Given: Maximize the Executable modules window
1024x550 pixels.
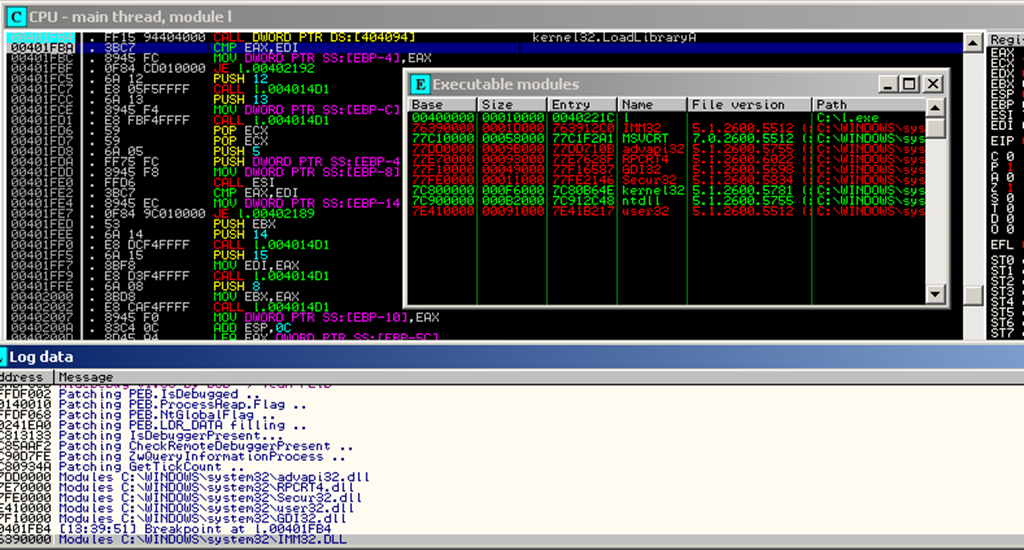Looking at the screenshot, I should pyautogui.click(x=910, y=84).
